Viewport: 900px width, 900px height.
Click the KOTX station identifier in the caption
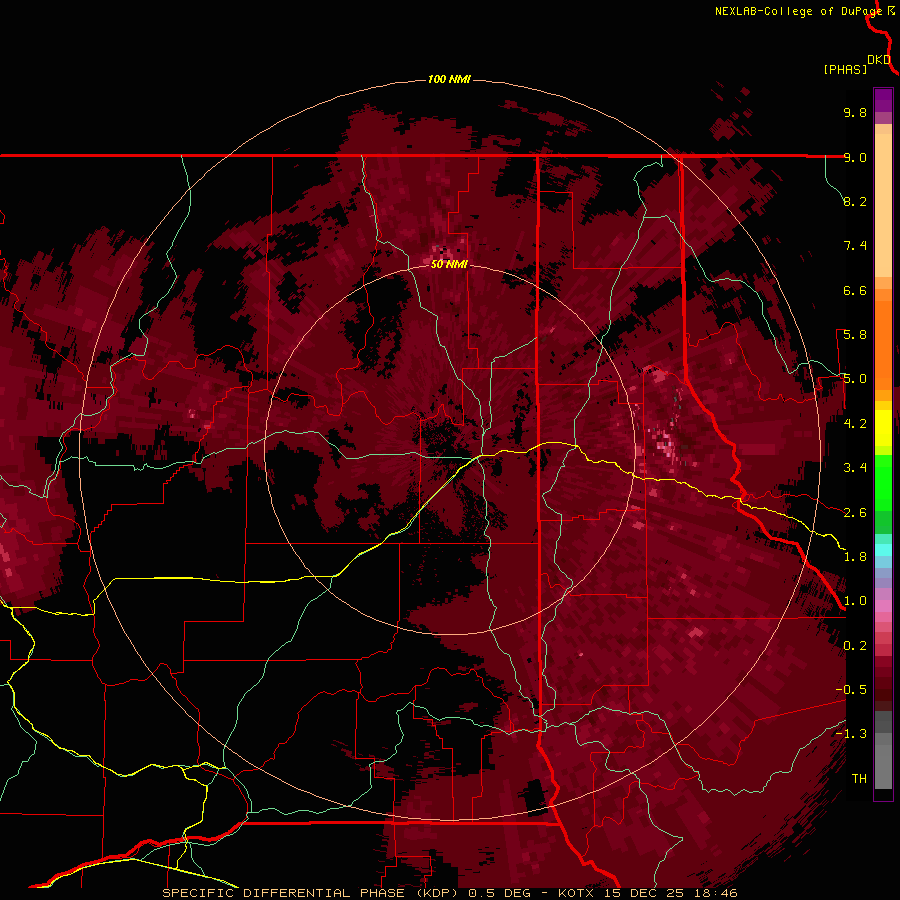click(x=577, y=893)
